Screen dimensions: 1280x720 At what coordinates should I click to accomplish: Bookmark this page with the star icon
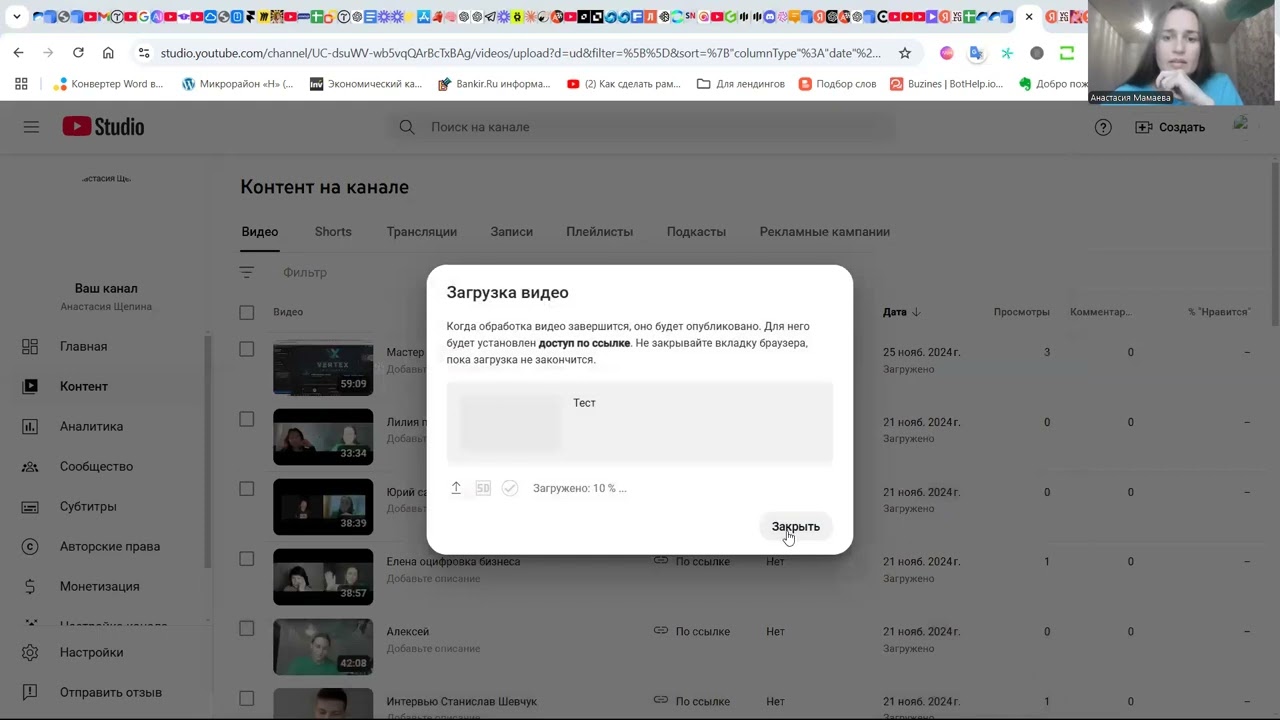tap(905, 53)
